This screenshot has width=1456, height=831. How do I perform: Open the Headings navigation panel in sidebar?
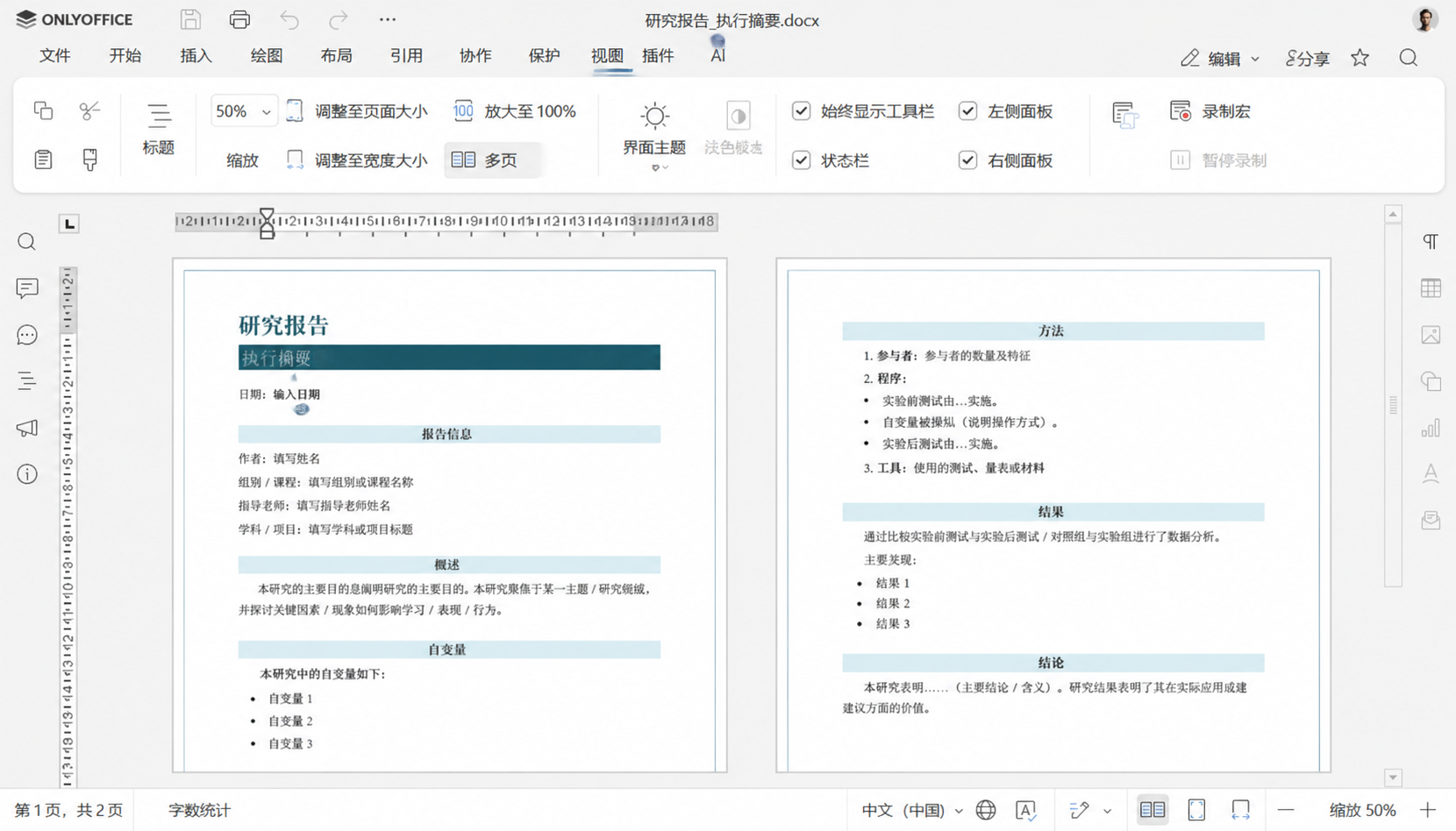(27, 381)
